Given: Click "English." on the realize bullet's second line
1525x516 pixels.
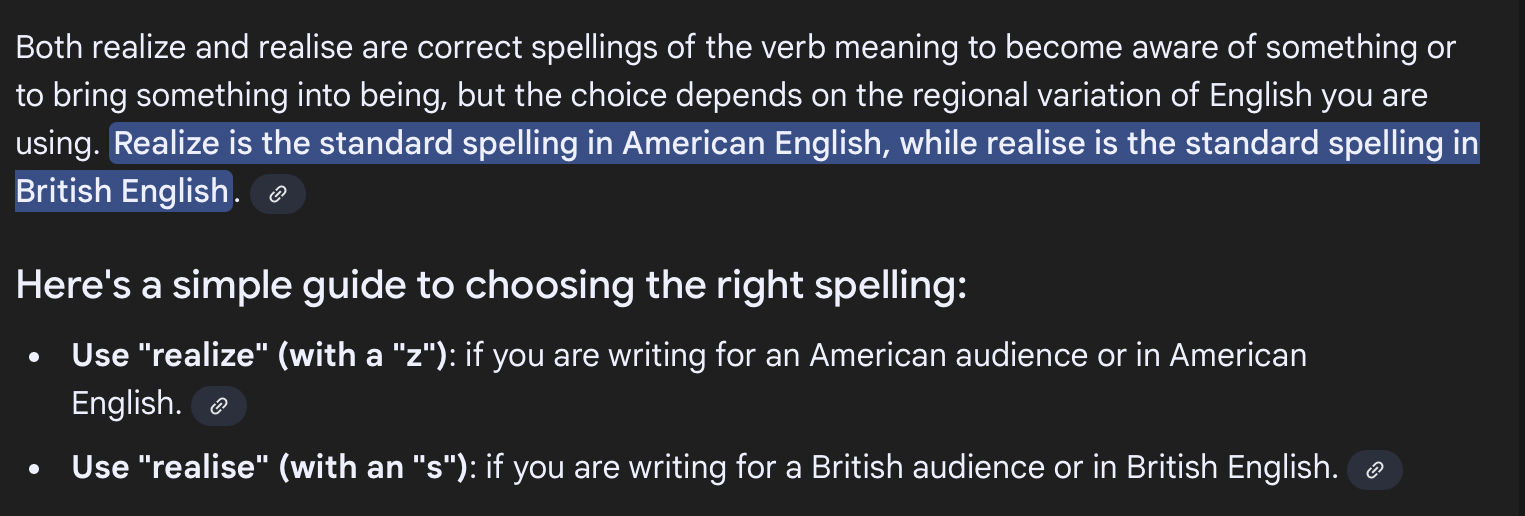Looking at the screenshot, I should (126, 403).
